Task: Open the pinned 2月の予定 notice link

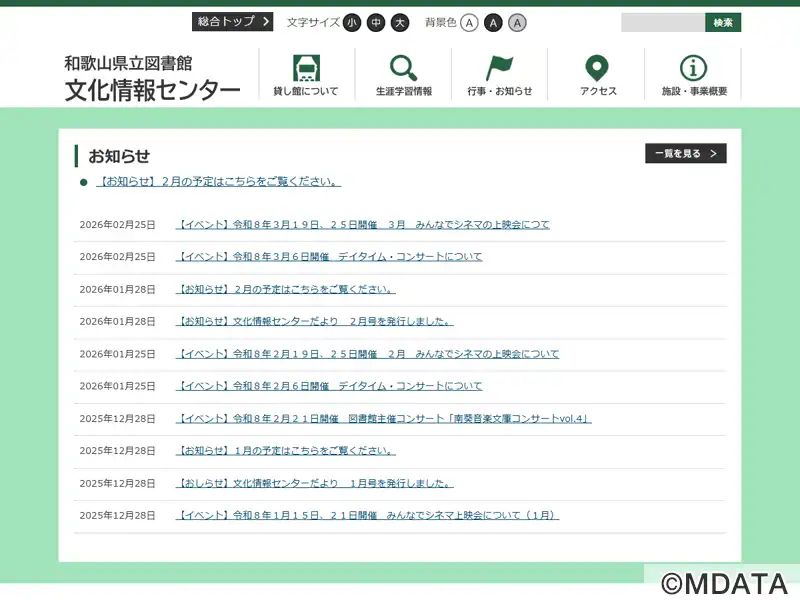Action: [218, 182]
